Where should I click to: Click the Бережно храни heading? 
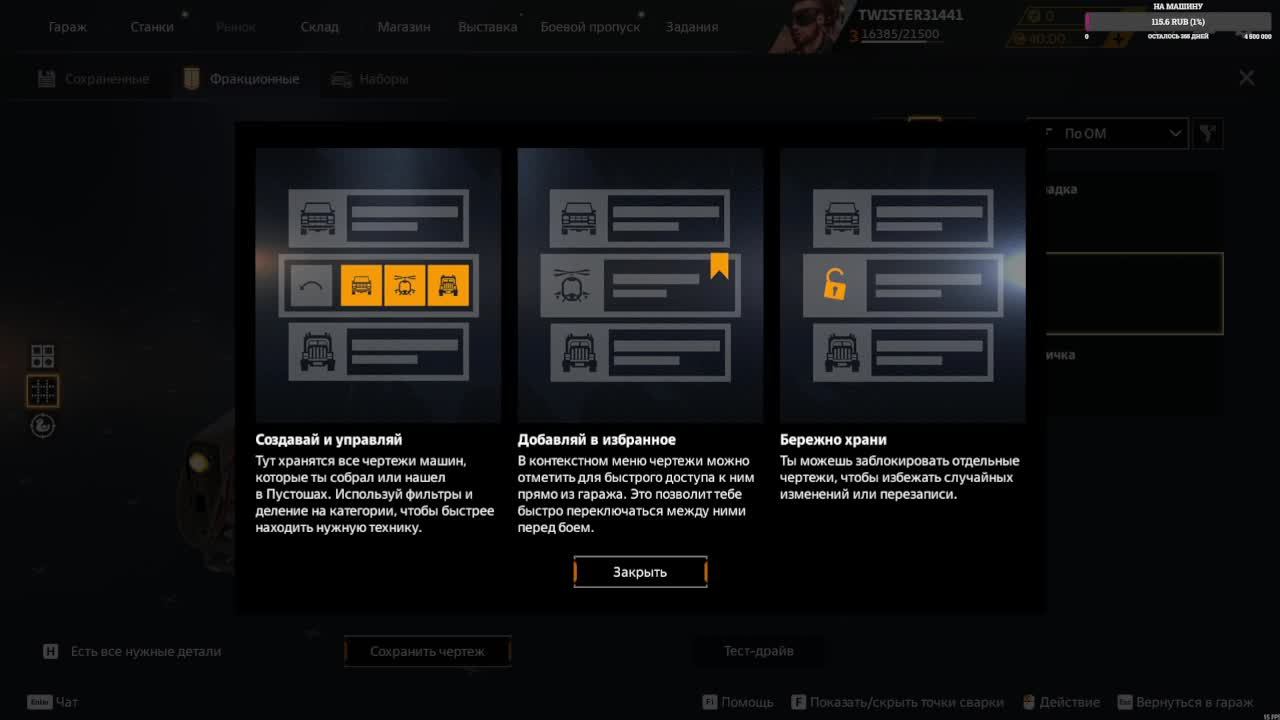pyautogui.click(x=833, y=439)
